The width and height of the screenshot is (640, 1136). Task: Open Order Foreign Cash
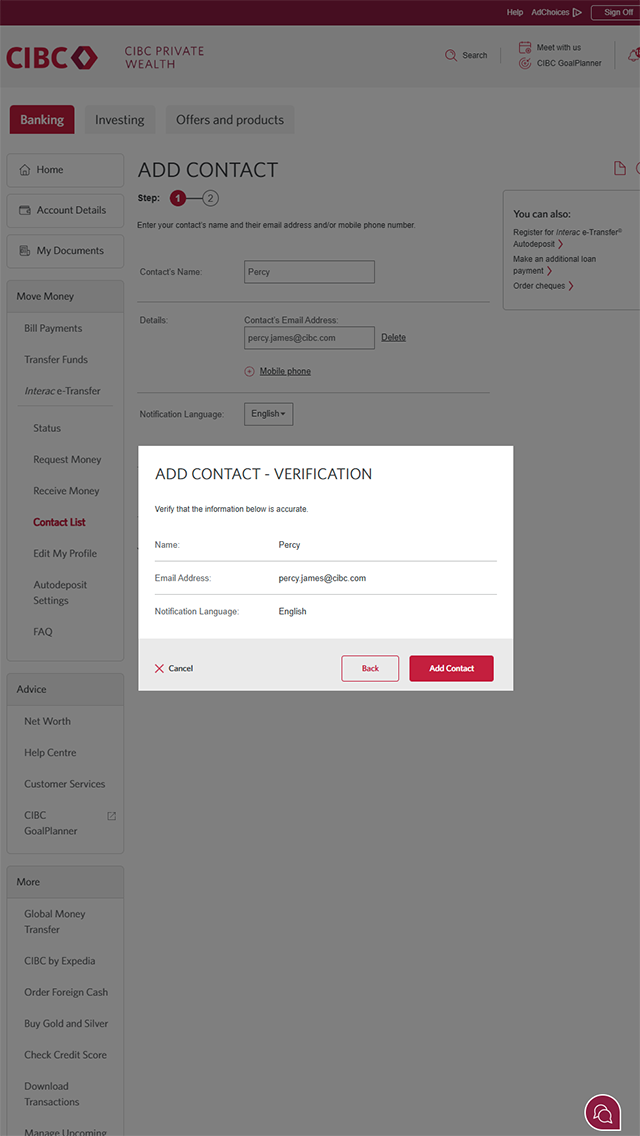pos(65,992)
